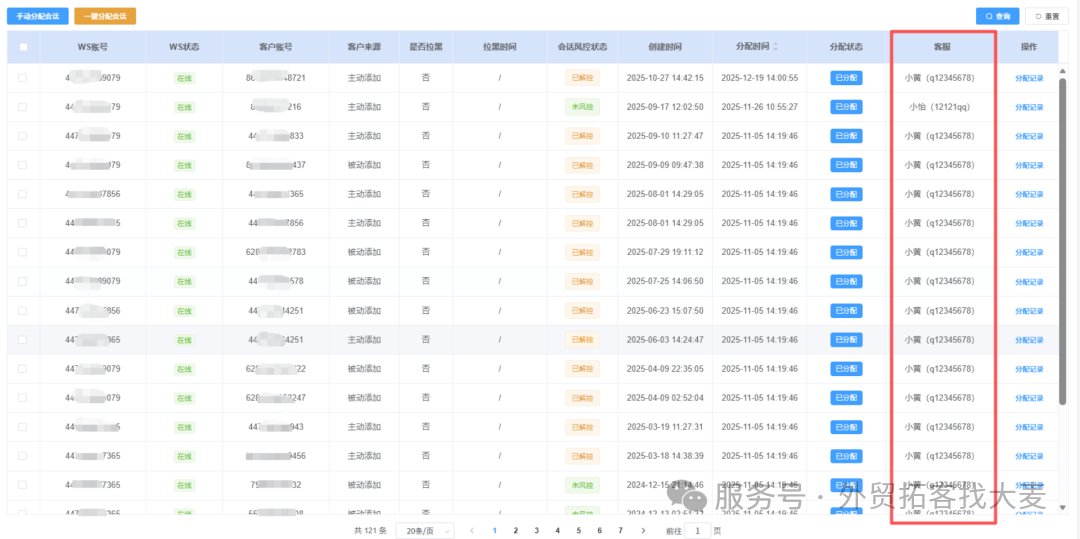Reset filters with 重置 button
Image resolution: width=1080 pixels, height=539 pixels.
(1047, 16)
